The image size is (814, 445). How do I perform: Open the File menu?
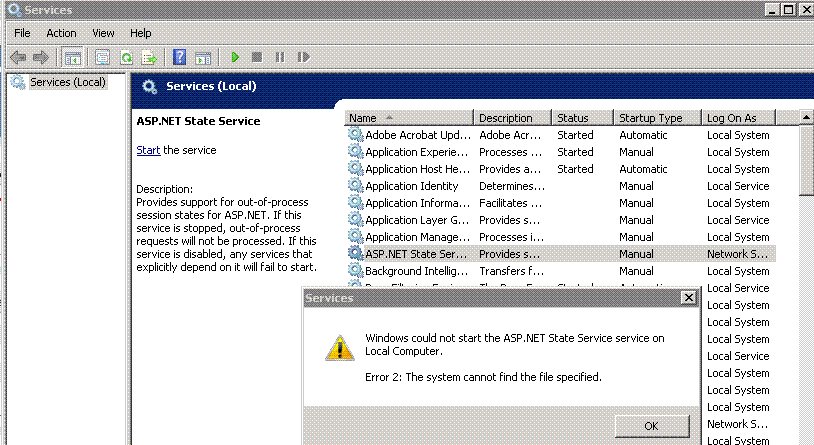tap(22, 33)
